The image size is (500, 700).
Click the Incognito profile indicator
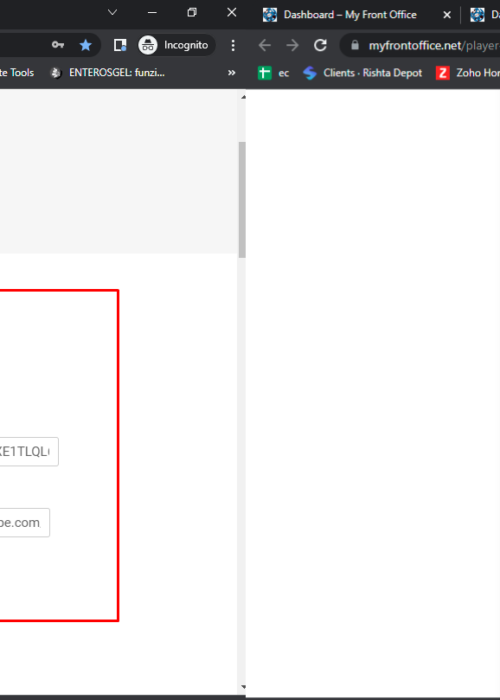(177, 45)
